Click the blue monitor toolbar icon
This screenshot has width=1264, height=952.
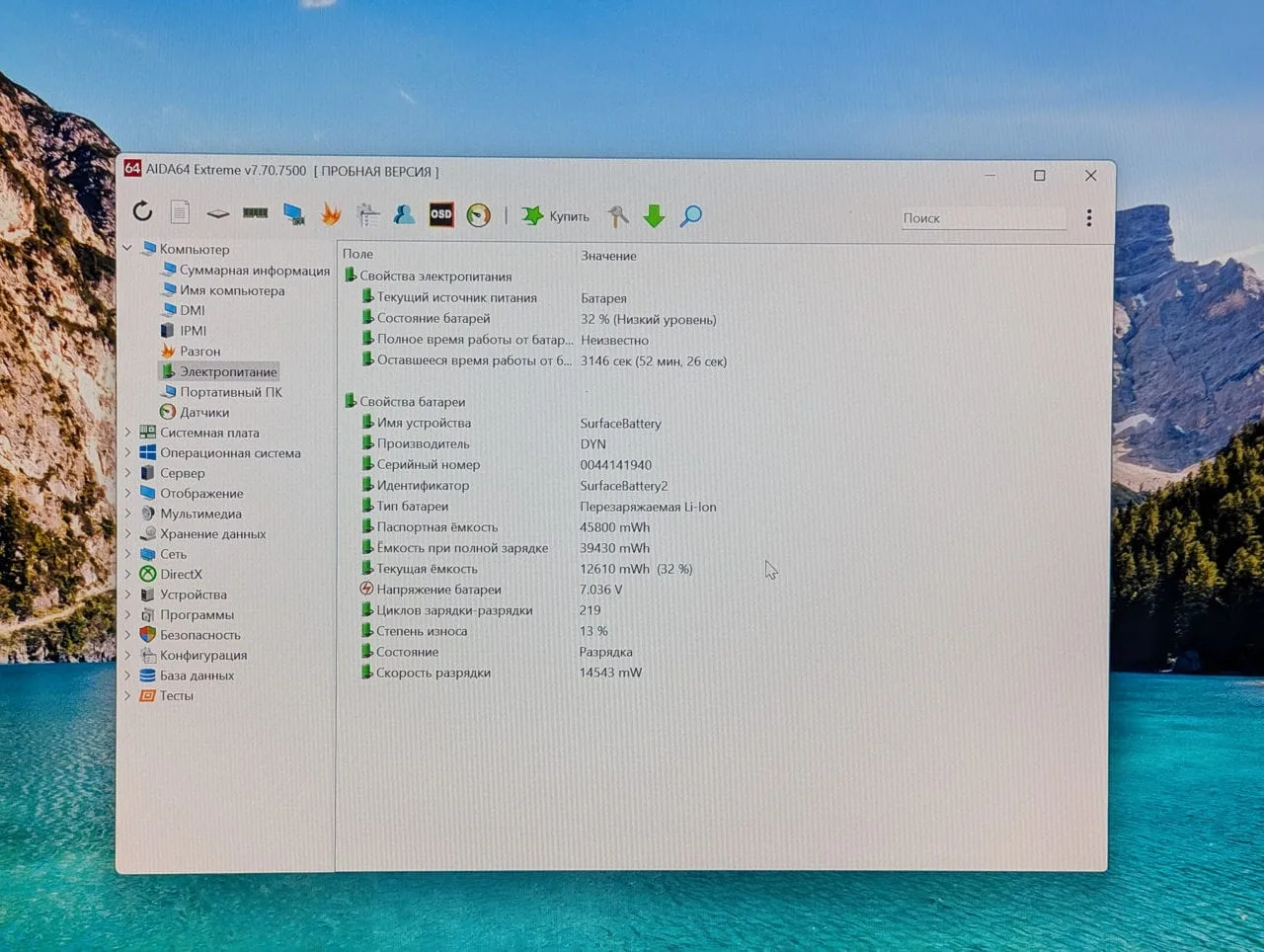click(x=293, y=213)
